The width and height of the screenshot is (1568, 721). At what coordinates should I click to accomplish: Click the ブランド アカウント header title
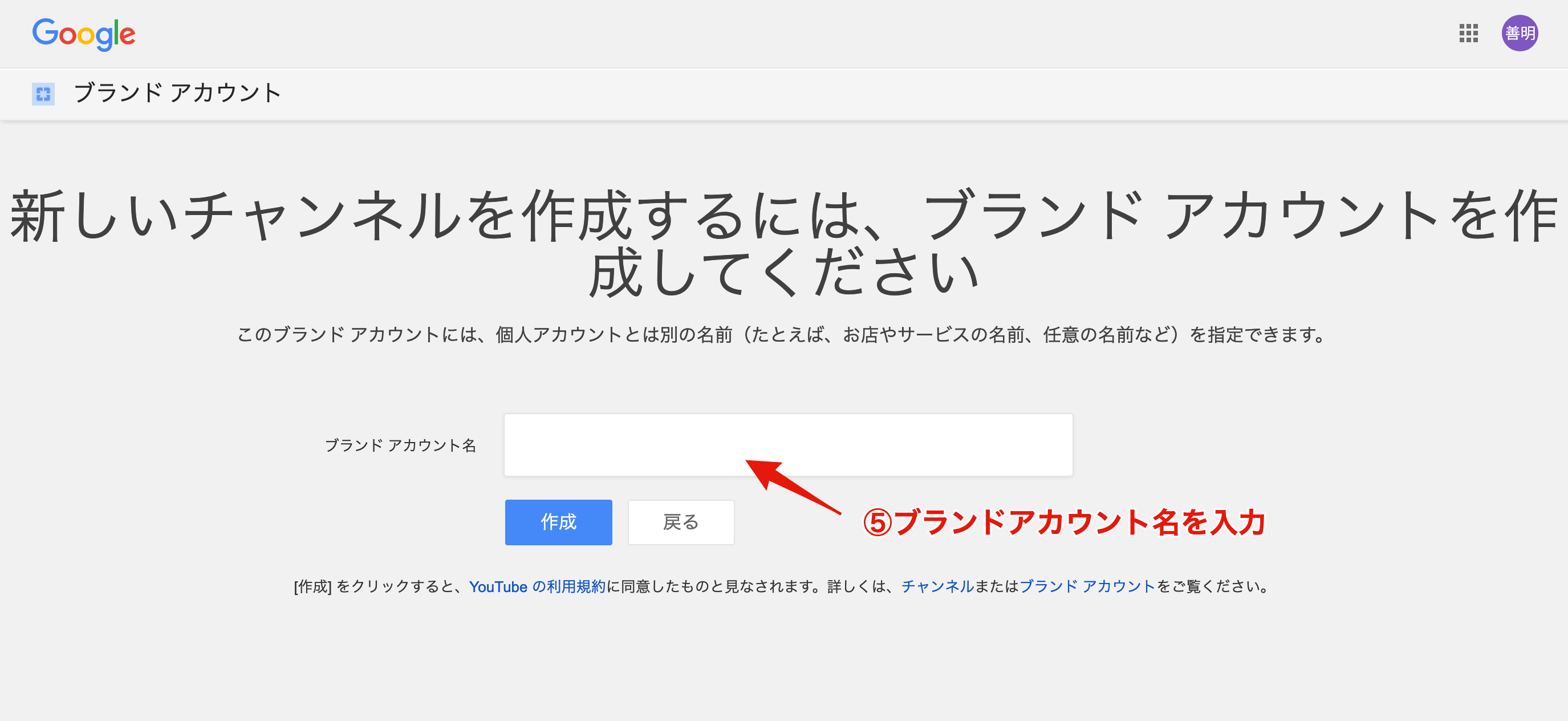click(x=177, y=93)
